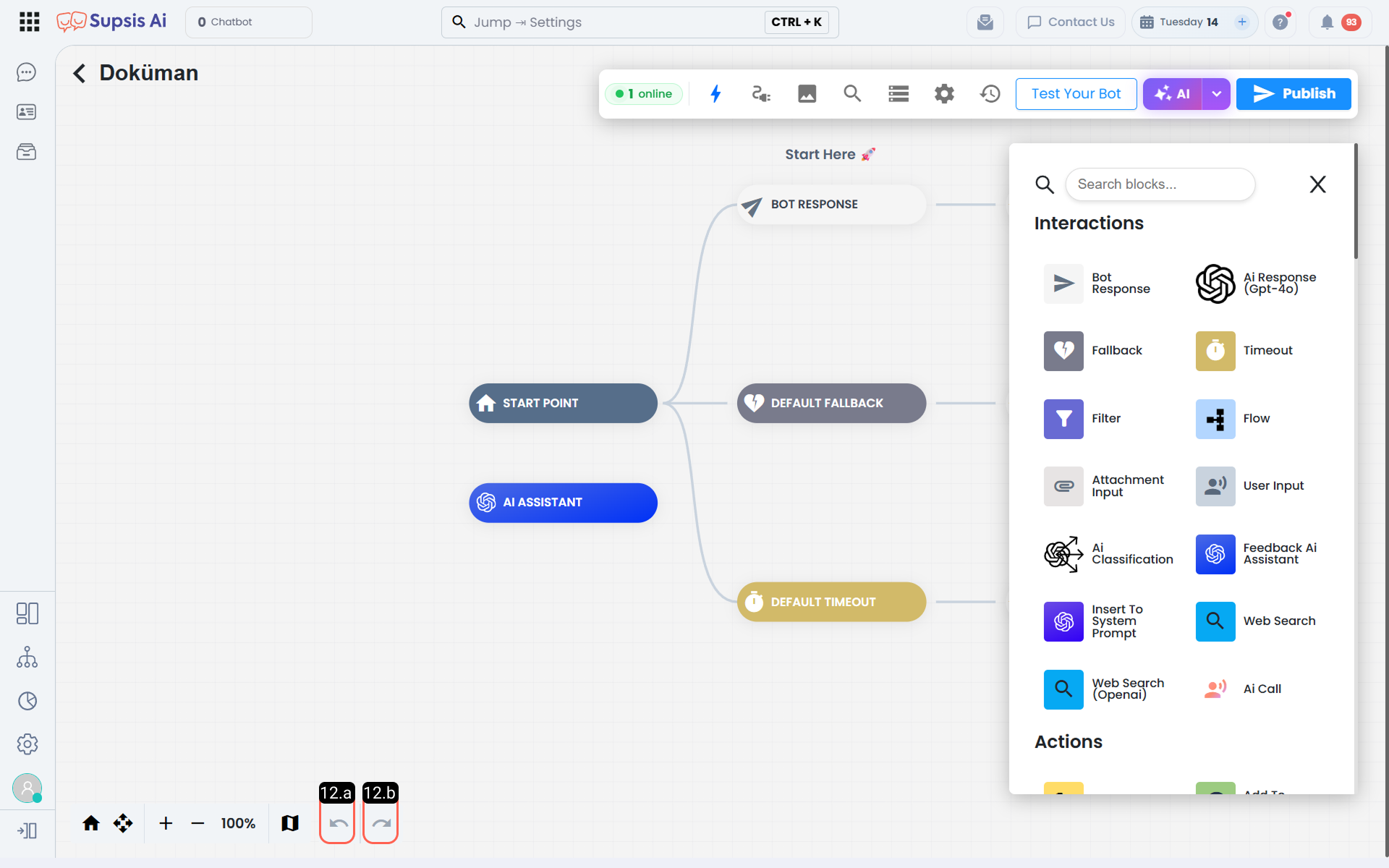Choose the Attachment Input block
The image size is (1389, 868).
[1104, 486]
